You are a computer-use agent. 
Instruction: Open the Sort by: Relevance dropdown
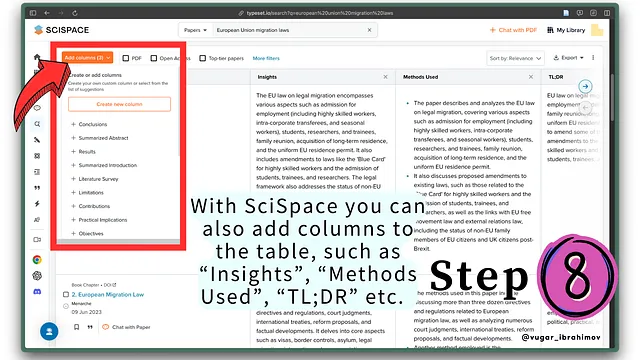(515, 58)
